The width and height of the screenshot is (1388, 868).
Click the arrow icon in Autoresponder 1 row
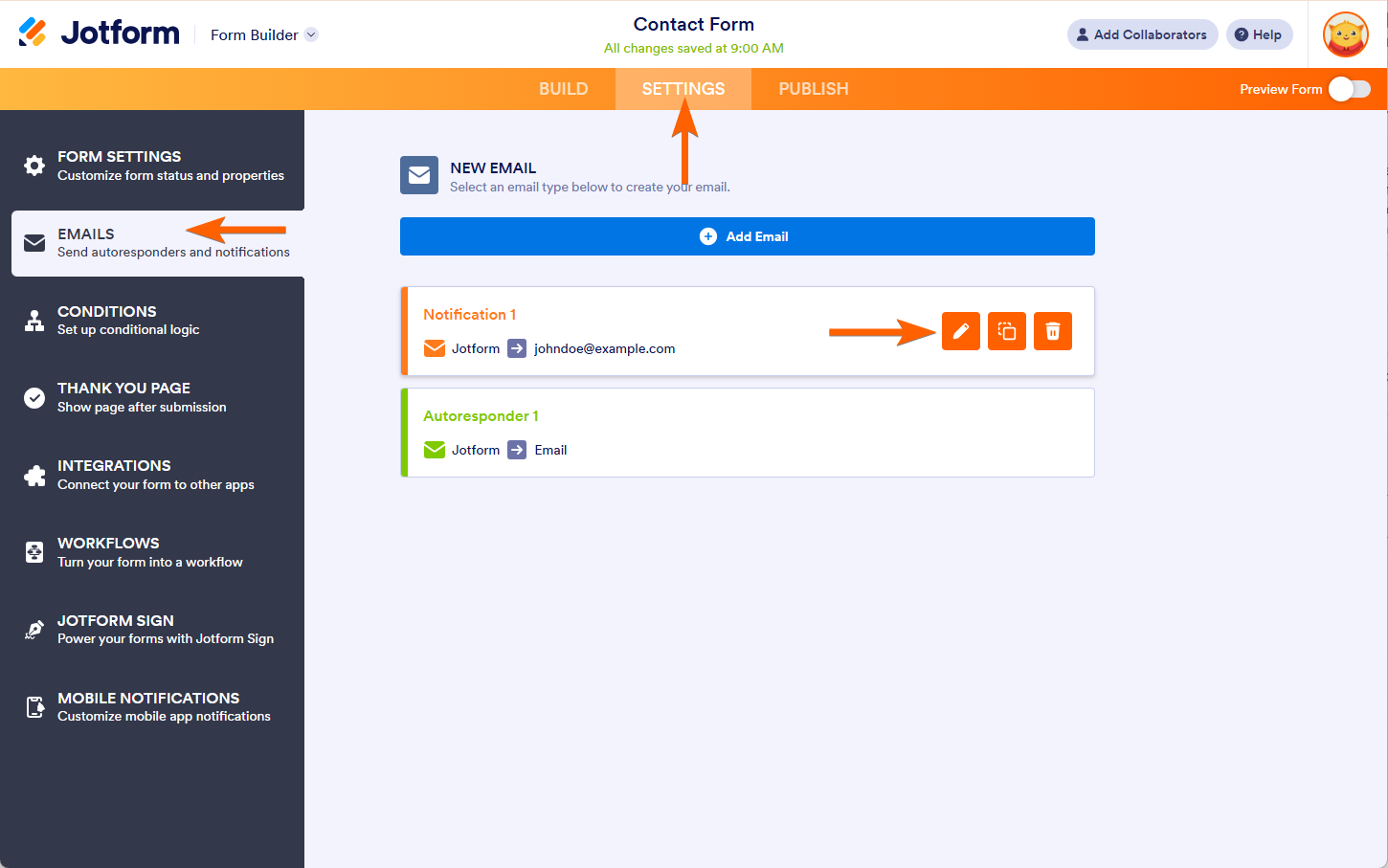click(517, 450)
